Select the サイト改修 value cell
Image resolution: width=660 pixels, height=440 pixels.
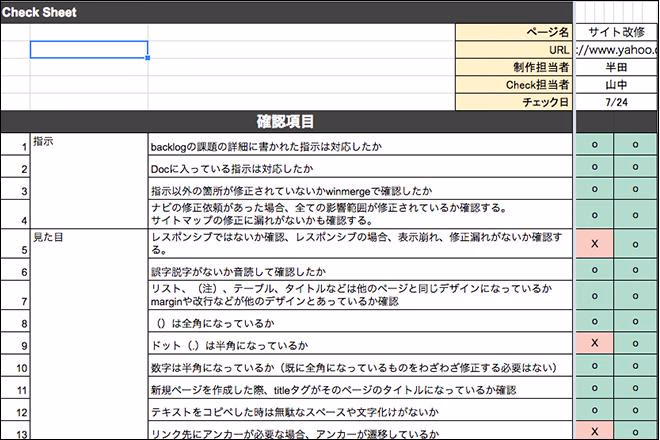point(617,32)
